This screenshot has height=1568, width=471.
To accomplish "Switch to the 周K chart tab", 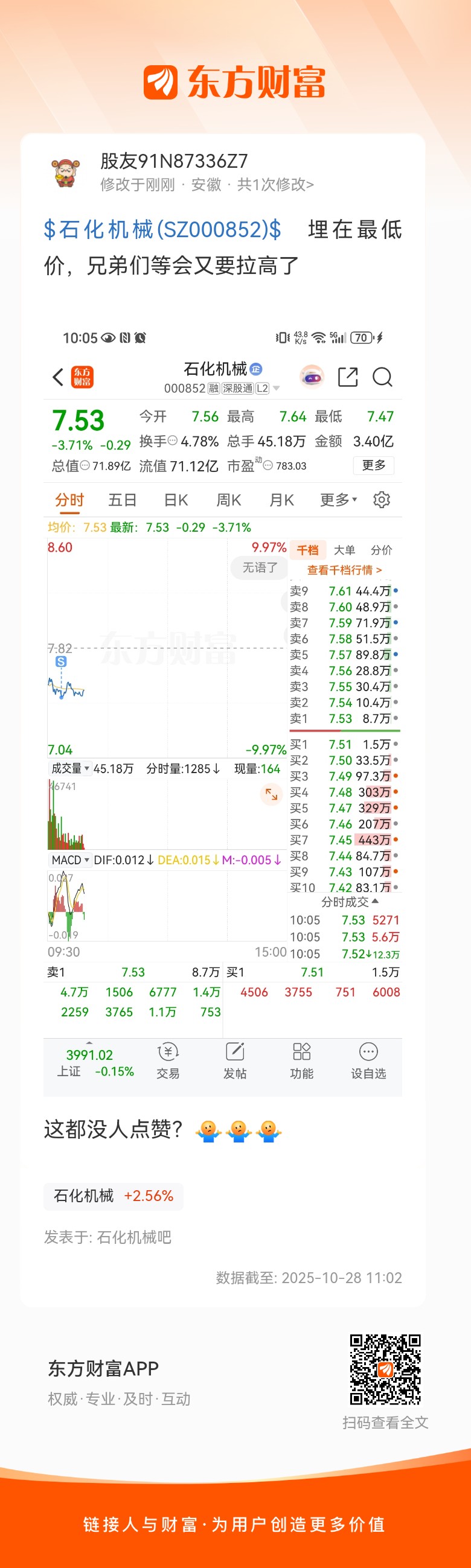I will tap(228, 500).
